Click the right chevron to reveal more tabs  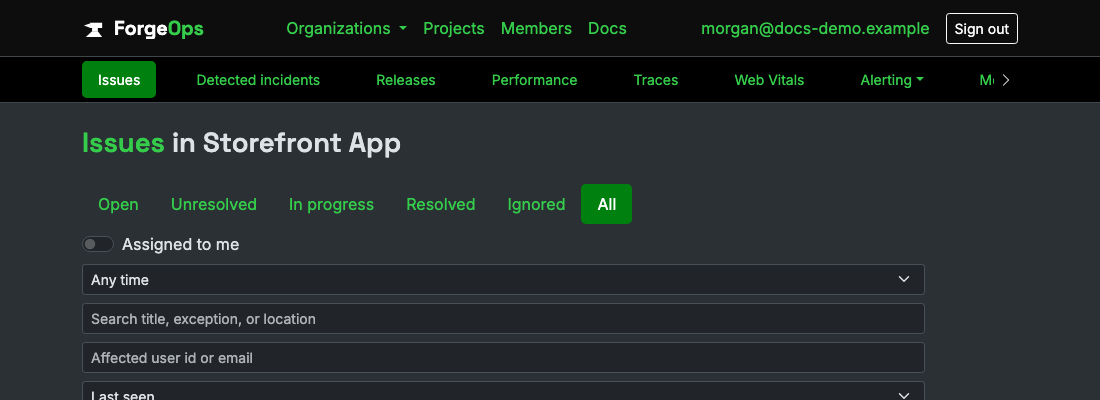[1006, 80]
